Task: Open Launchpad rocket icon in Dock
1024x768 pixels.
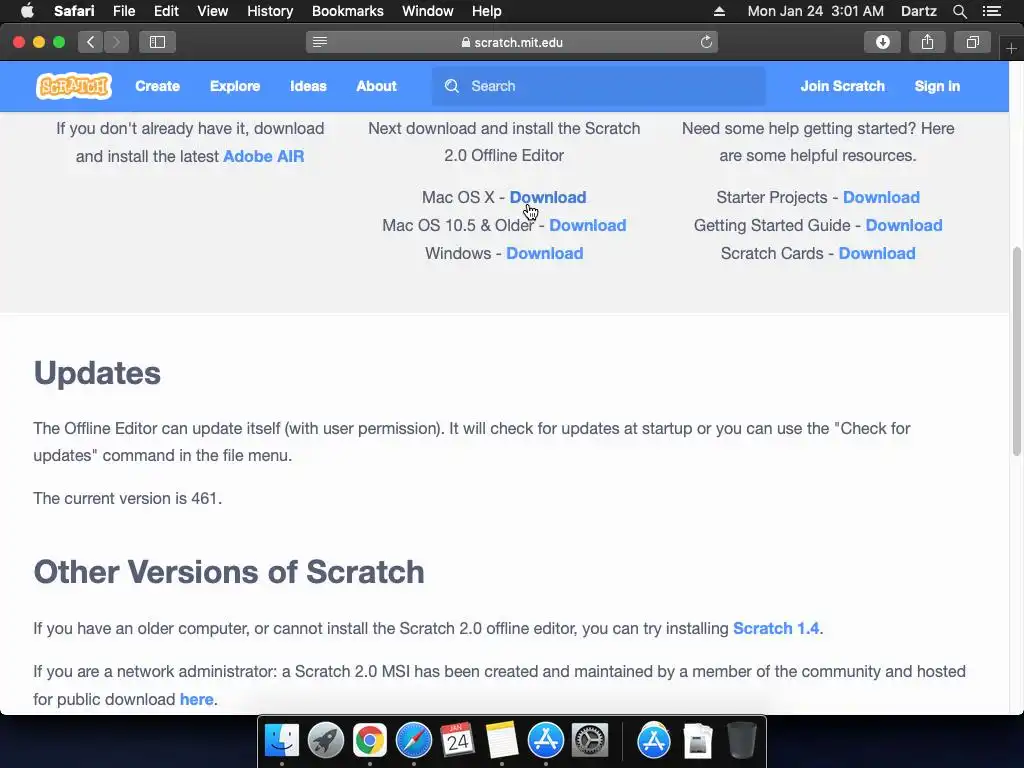Action: click(x=326, y=741)
